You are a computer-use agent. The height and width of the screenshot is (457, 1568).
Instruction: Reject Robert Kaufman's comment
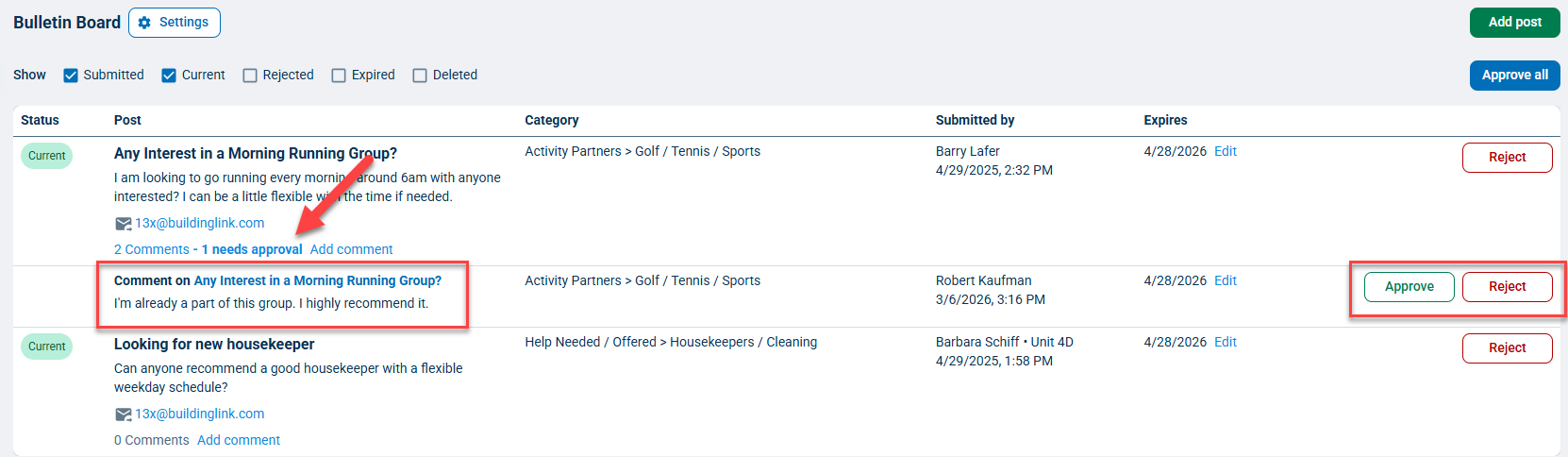(x=1507, y=287)
